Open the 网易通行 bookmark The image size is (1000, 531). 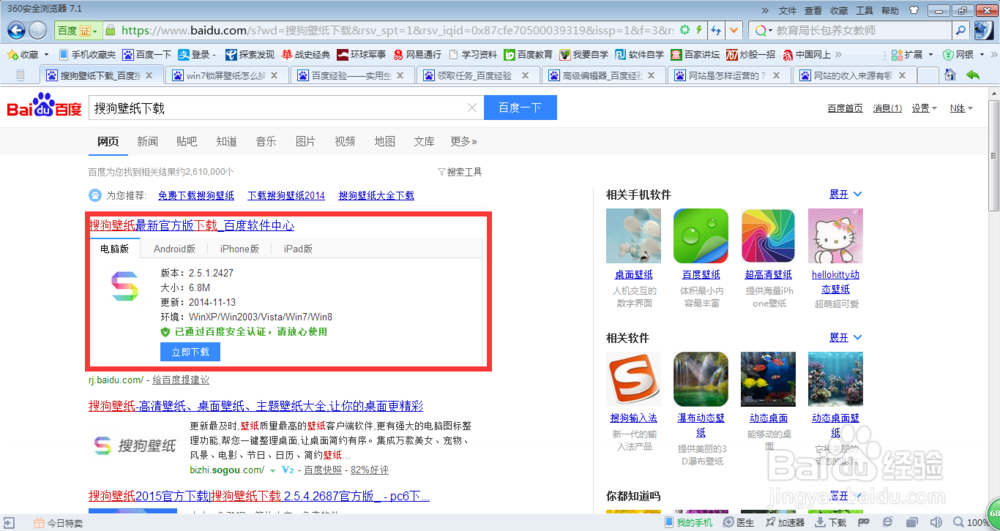click(418, 55)
